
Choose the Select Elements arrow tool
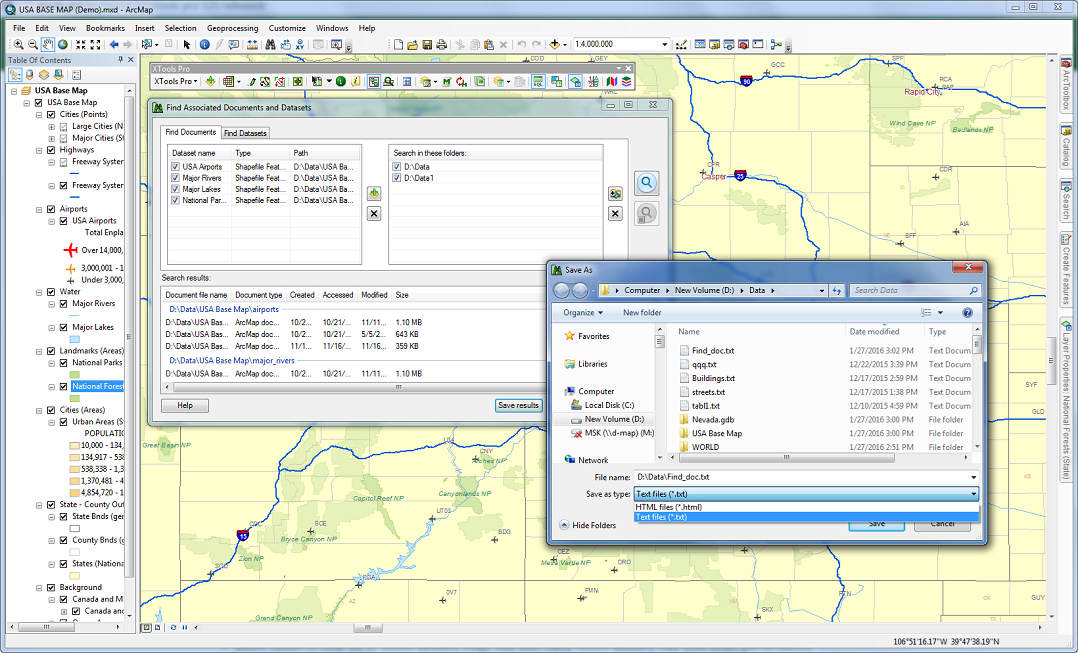click(x=186, y=45)
